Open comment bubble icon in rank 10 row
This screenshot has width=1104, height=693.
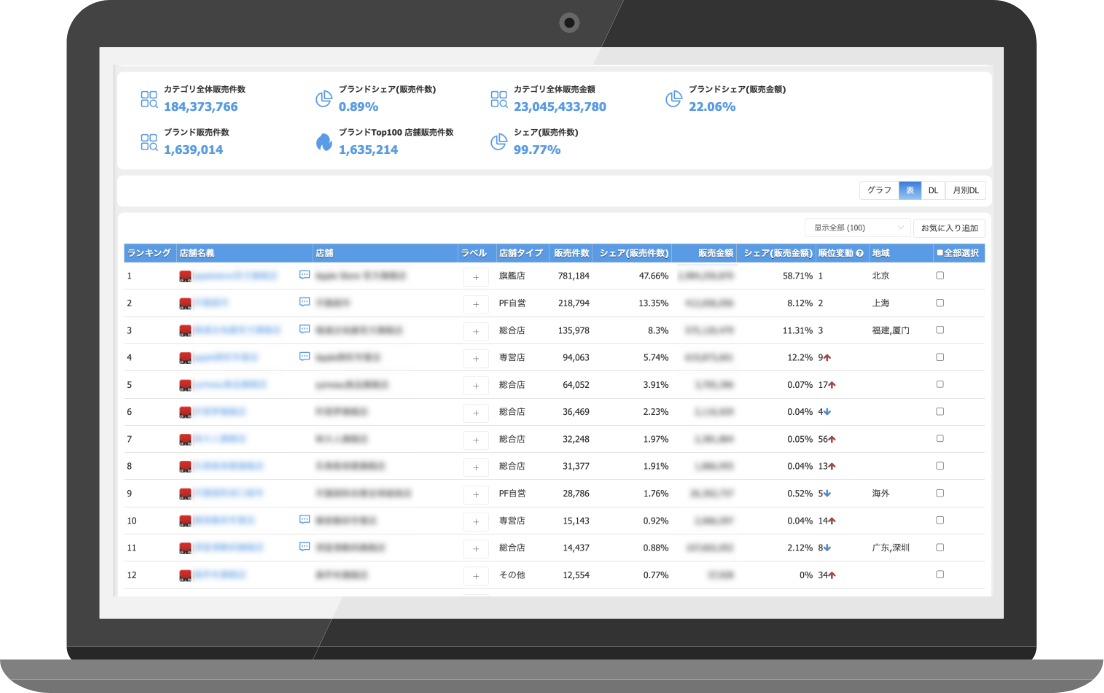pos(304,520)
